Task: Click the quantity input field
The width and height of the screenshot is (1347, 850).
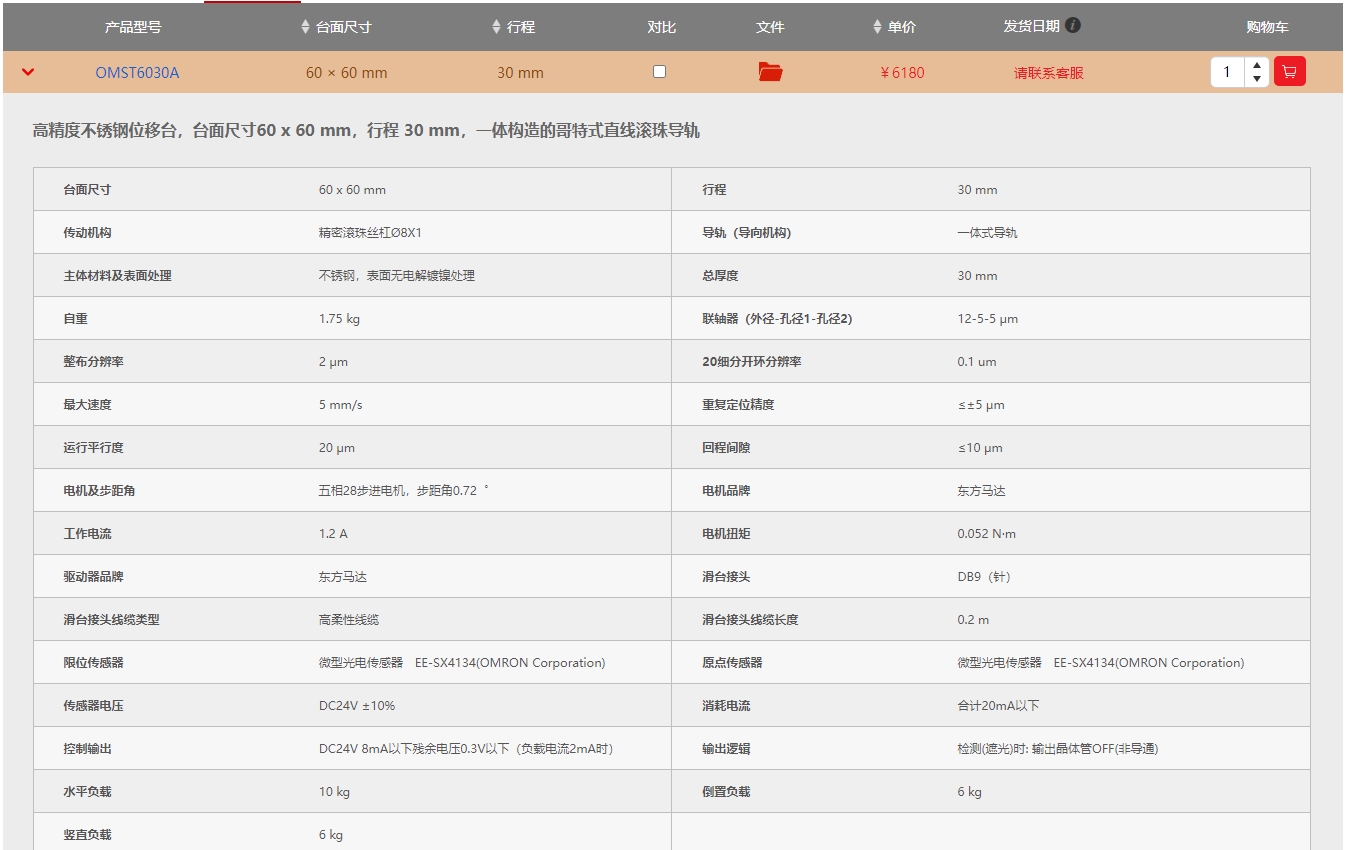Action: (1228, 72)
